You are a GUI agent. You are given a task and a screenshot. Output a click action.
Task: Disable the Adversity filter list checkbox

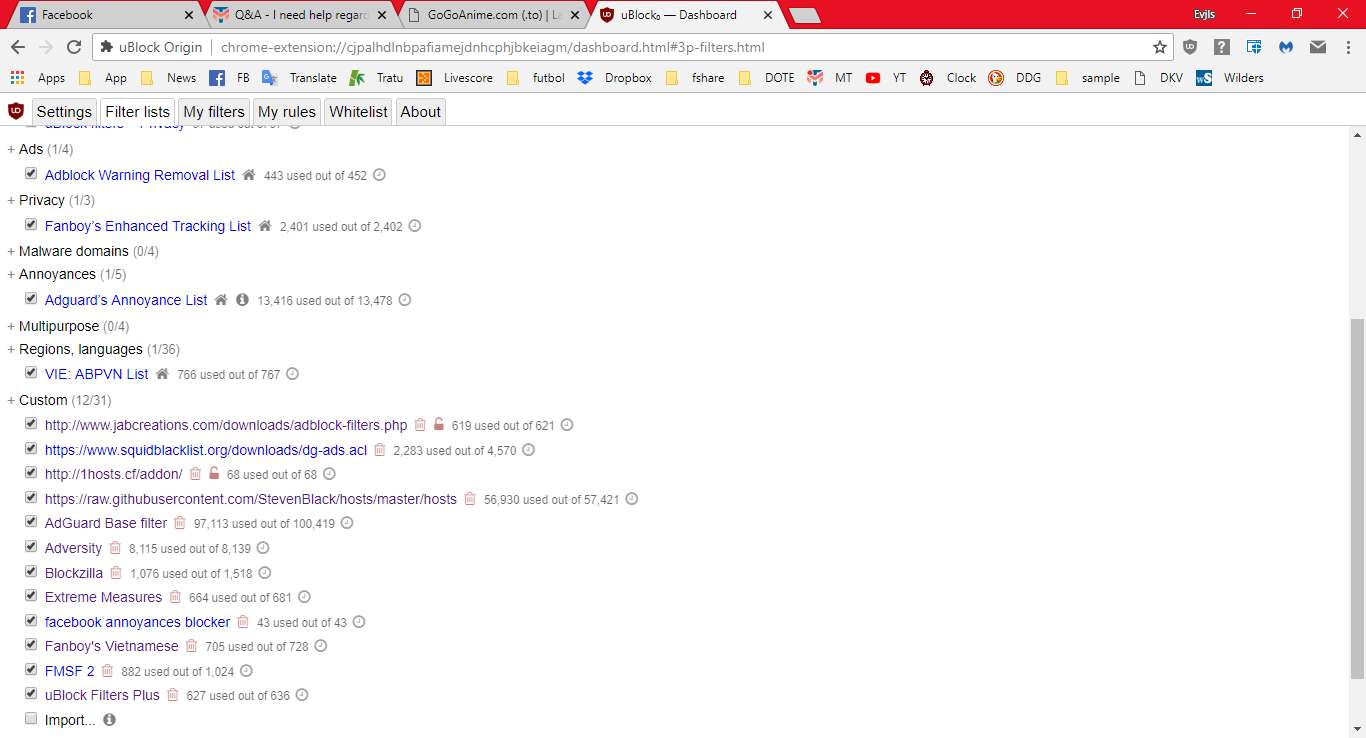click(31, 547)
